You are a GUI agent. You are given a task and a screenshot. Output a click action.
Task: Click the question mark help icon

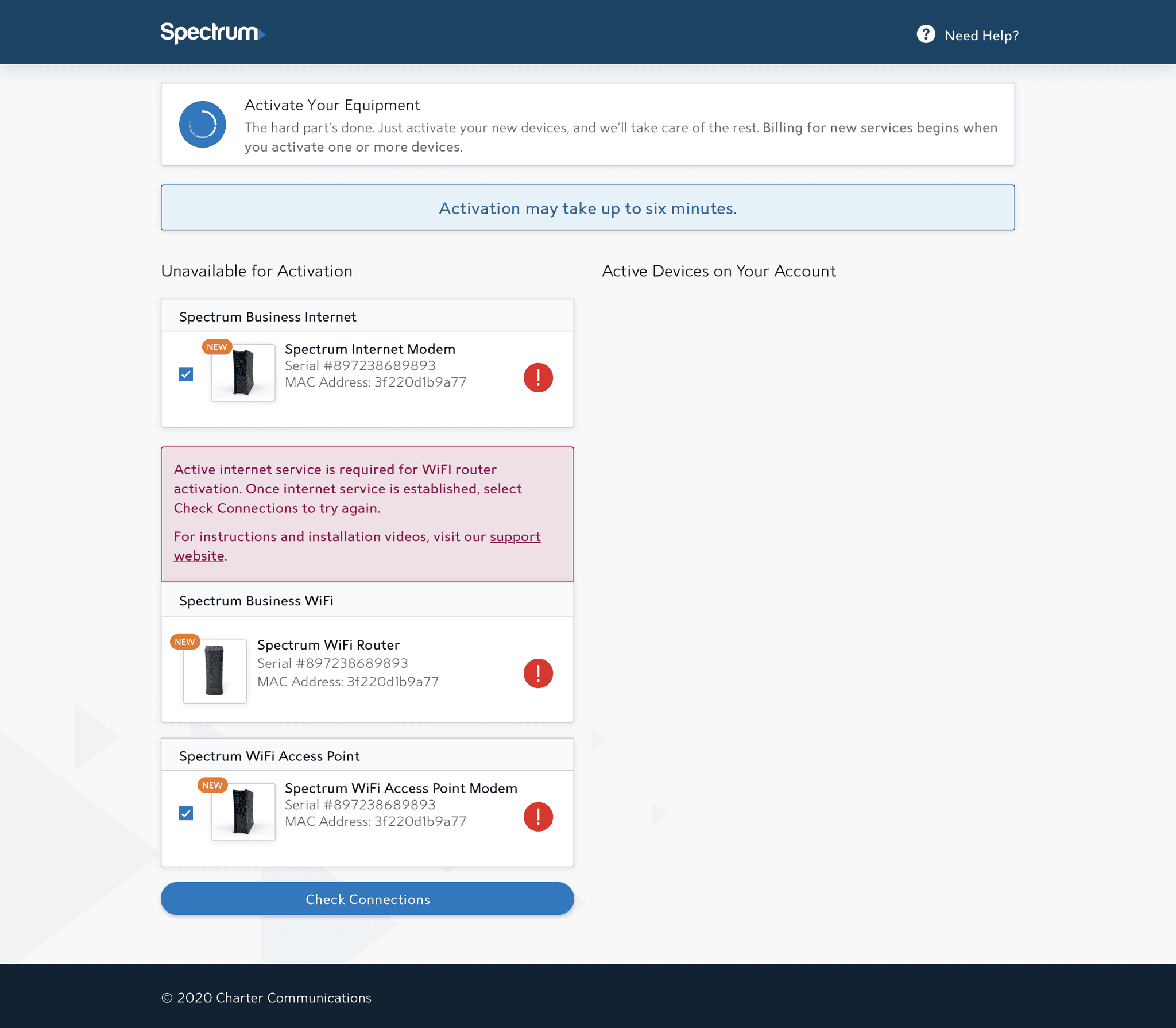[926, 34]
